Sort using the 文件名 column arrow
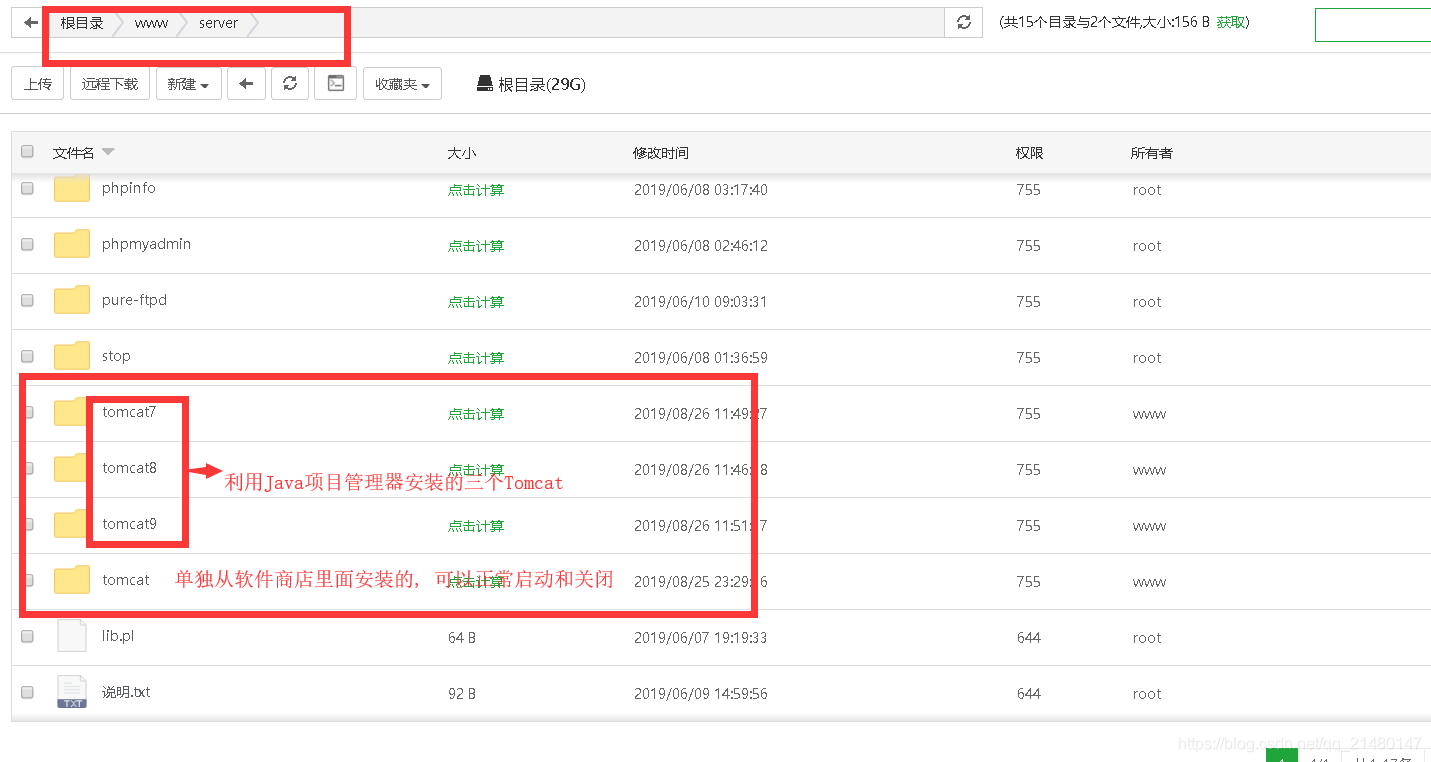This screenshot has height=762, width=1431. 108,152
